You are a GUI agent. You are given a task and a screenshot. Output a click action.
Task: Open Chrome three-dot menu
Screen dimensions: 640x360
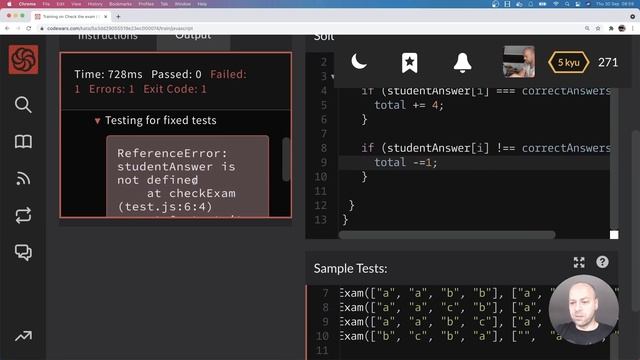[x=633, y=28]
